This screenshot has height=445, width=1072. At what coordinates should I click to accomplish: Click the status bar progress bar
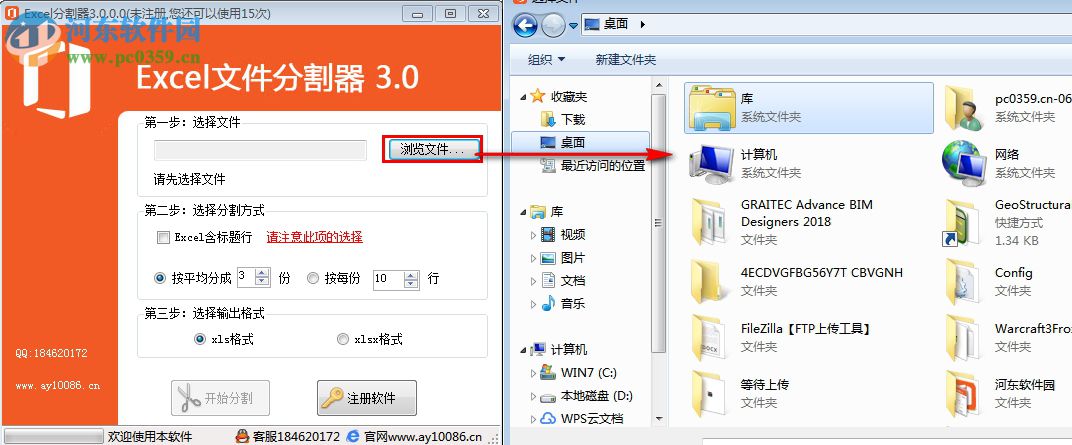[53, 436]
